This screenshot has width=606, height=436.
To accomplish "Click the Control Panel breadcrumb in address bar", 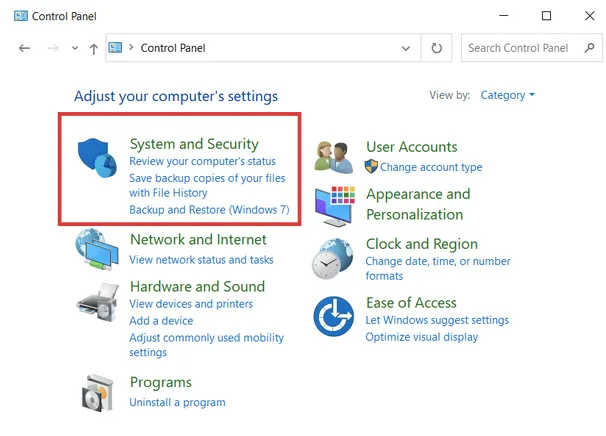I will 173,48.
